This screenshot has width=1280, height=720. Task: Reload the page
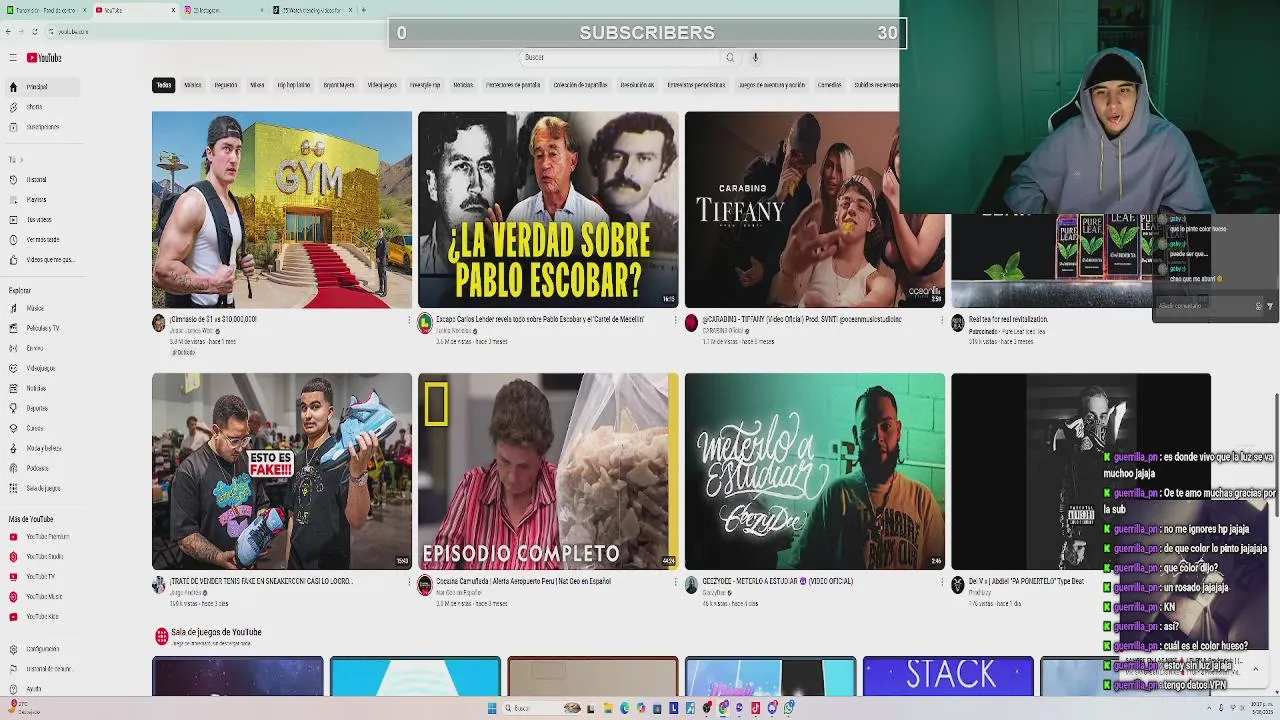tap(33, 32)
